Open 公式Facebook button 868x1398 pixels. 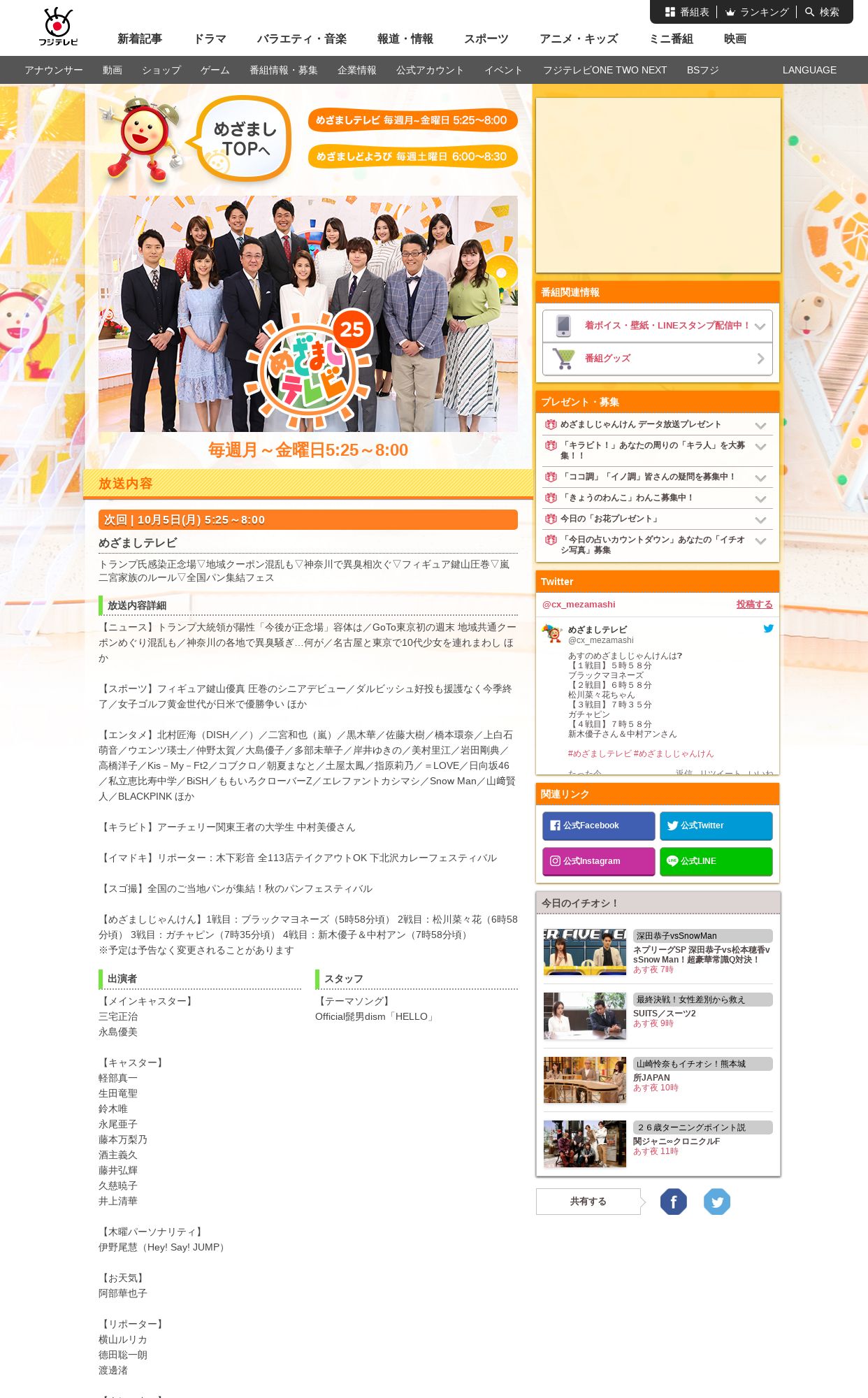pyautogui.click(x=599, y=826)
